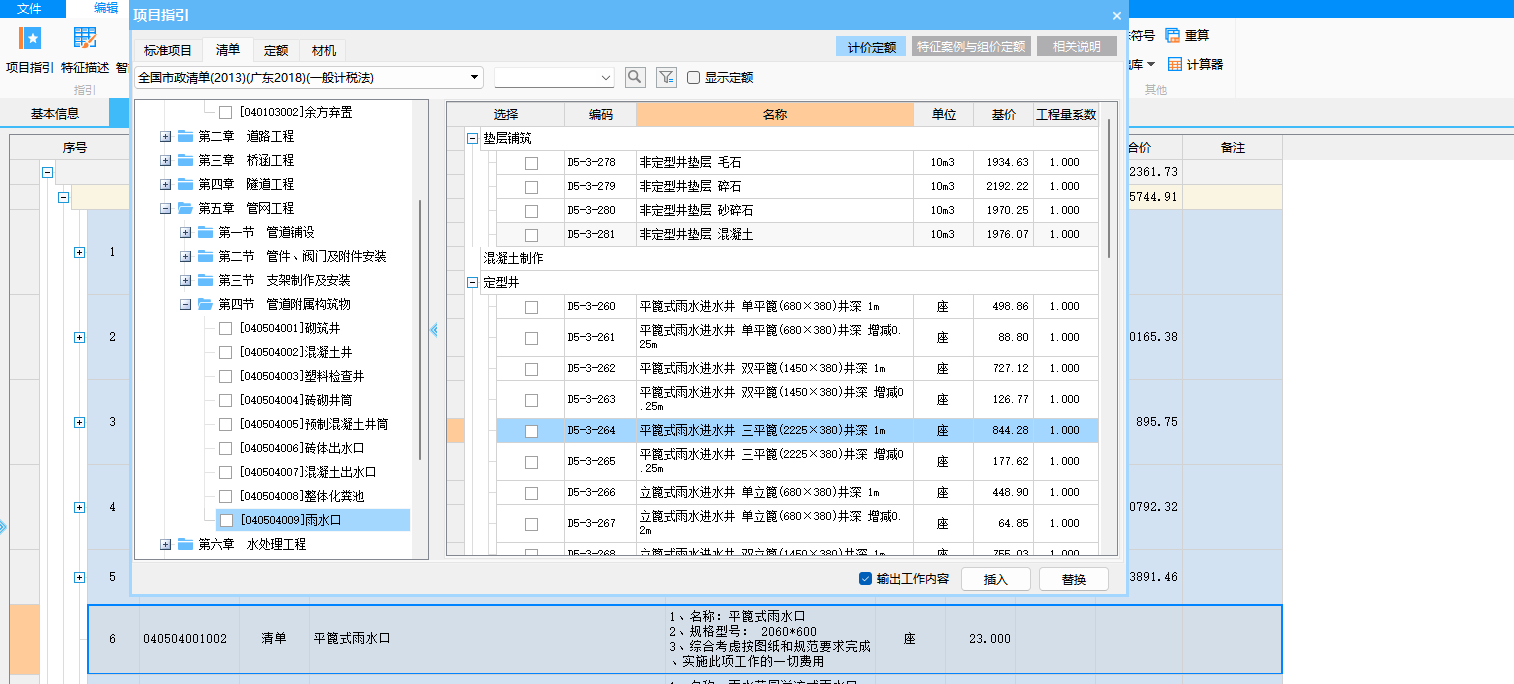The width and height of the screenshot is (1514, 684).
Task: Collapse the 垫层铺筑 group
Action: (x=472, y=138)
